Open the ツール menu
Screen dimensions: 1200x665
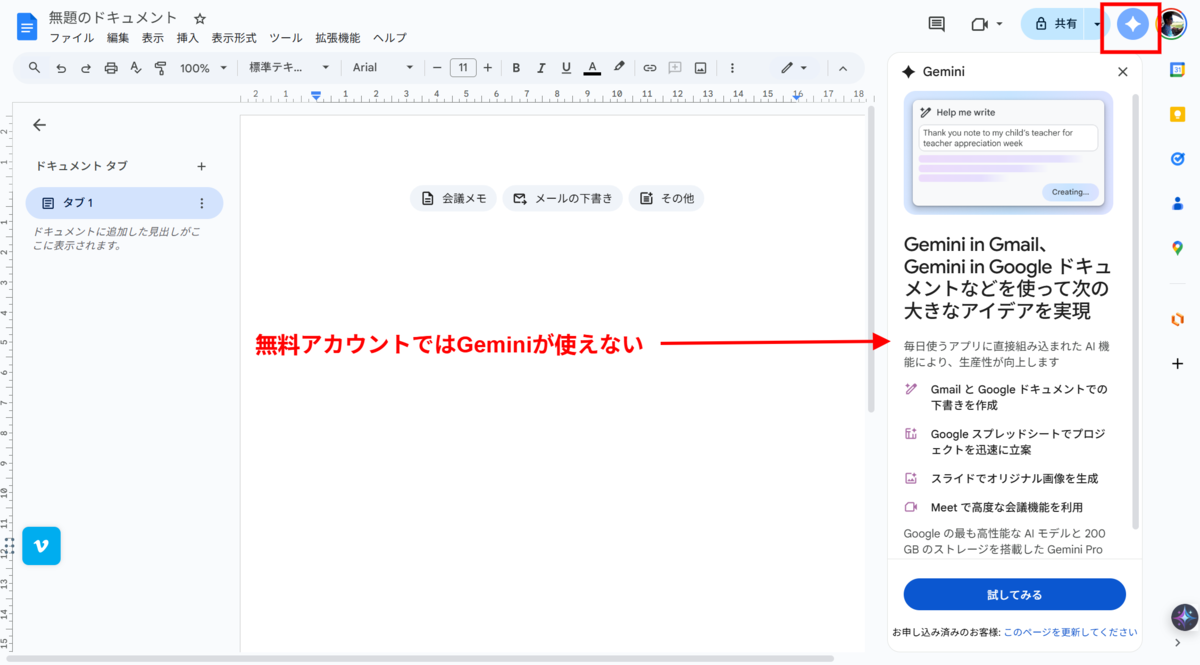tap(286, 38)
